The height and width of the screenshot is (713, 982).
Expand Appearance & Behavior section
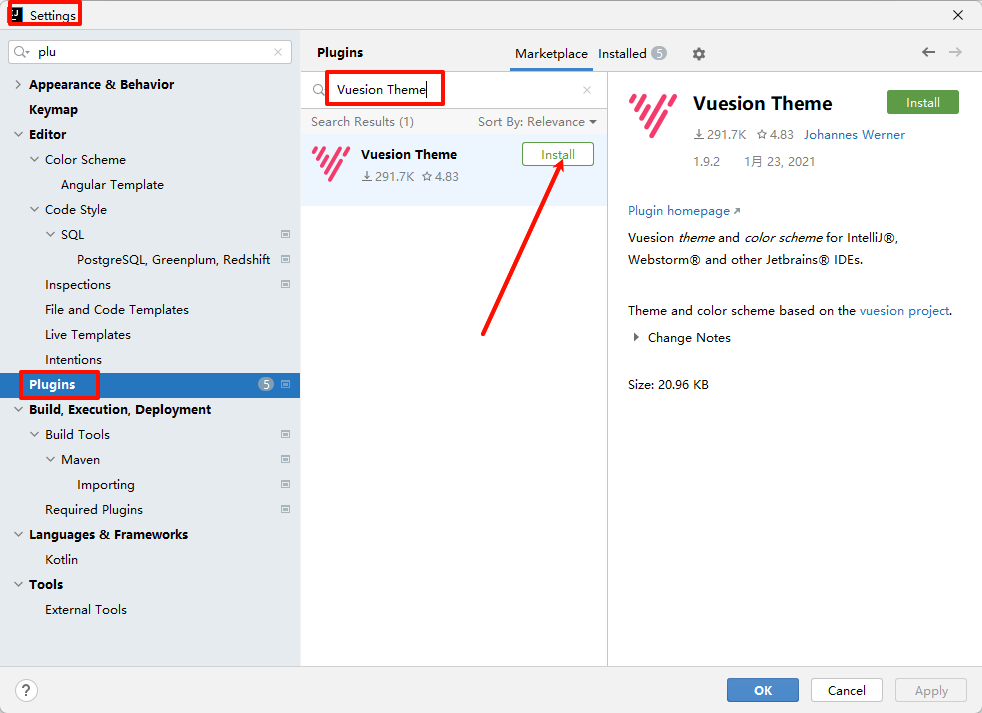18,85
